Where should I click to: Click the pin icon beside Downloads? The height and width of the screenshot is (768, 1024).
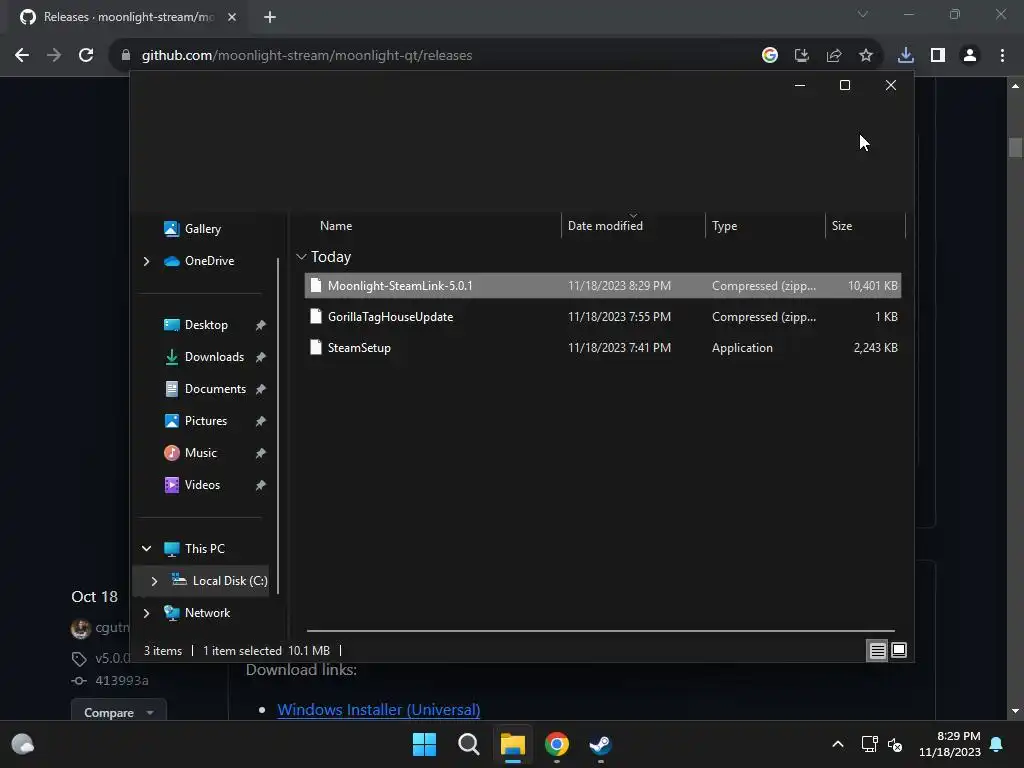click(x=261, y=357)
